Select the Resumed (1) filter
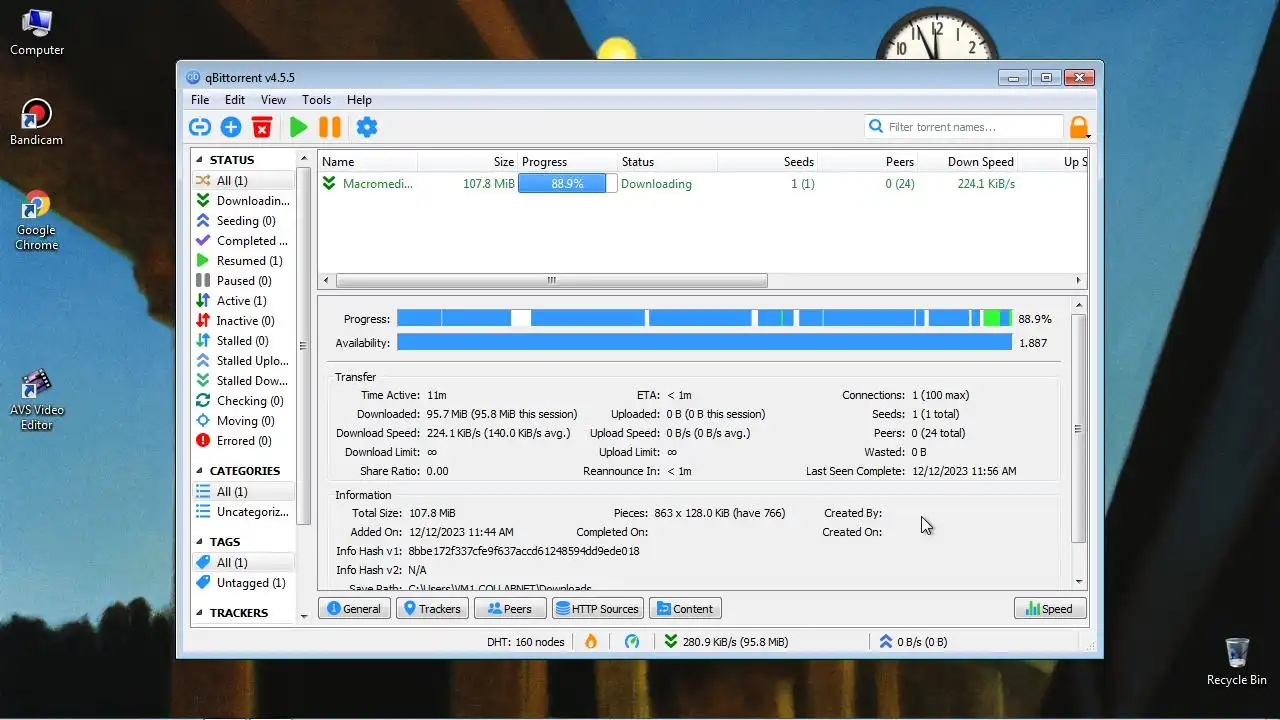Screen dimensions: 1280x720 (243, 261)
